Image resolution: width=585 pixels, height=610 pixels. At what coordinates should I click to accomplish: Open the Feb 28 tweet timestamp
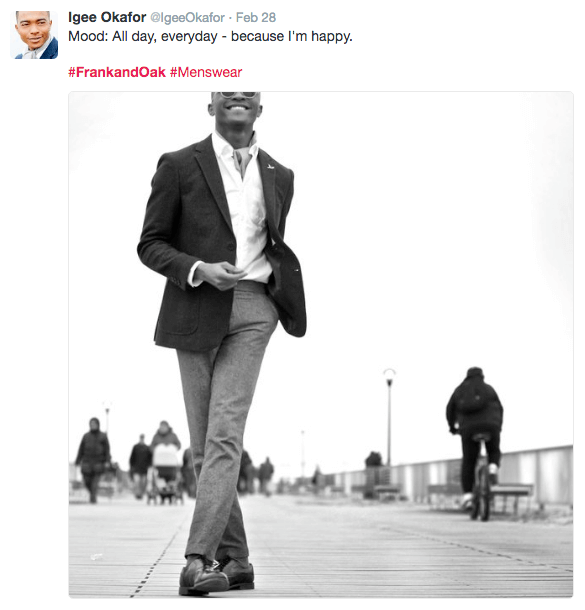tap(256, 18)
